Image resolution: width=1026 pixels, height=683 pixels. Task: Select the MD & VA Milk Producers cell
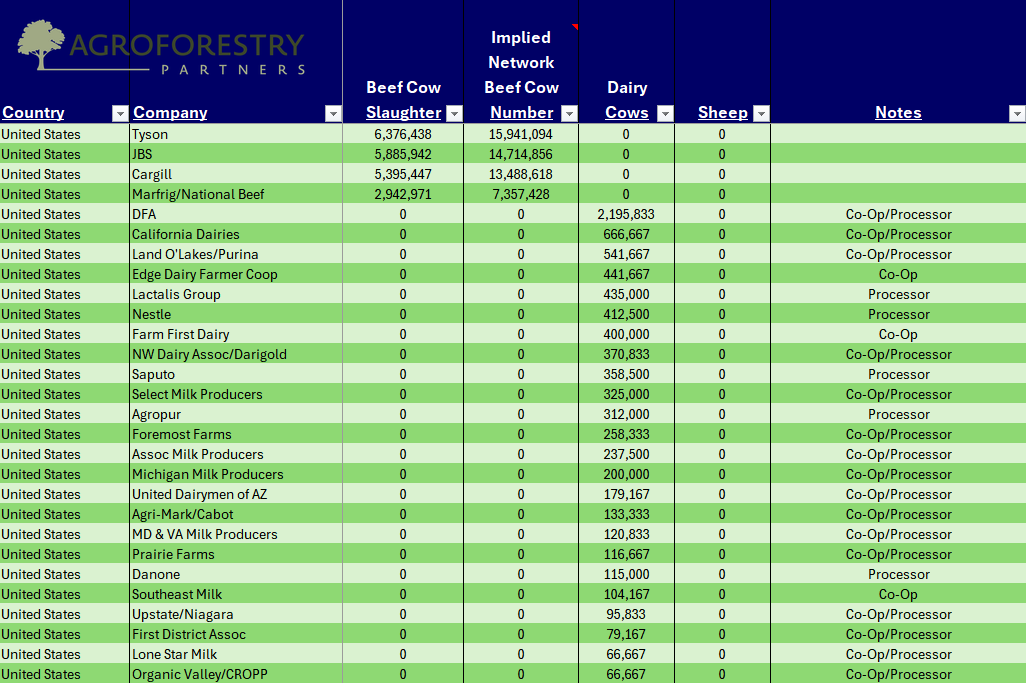pyautogui.click(x=236, y=534)
